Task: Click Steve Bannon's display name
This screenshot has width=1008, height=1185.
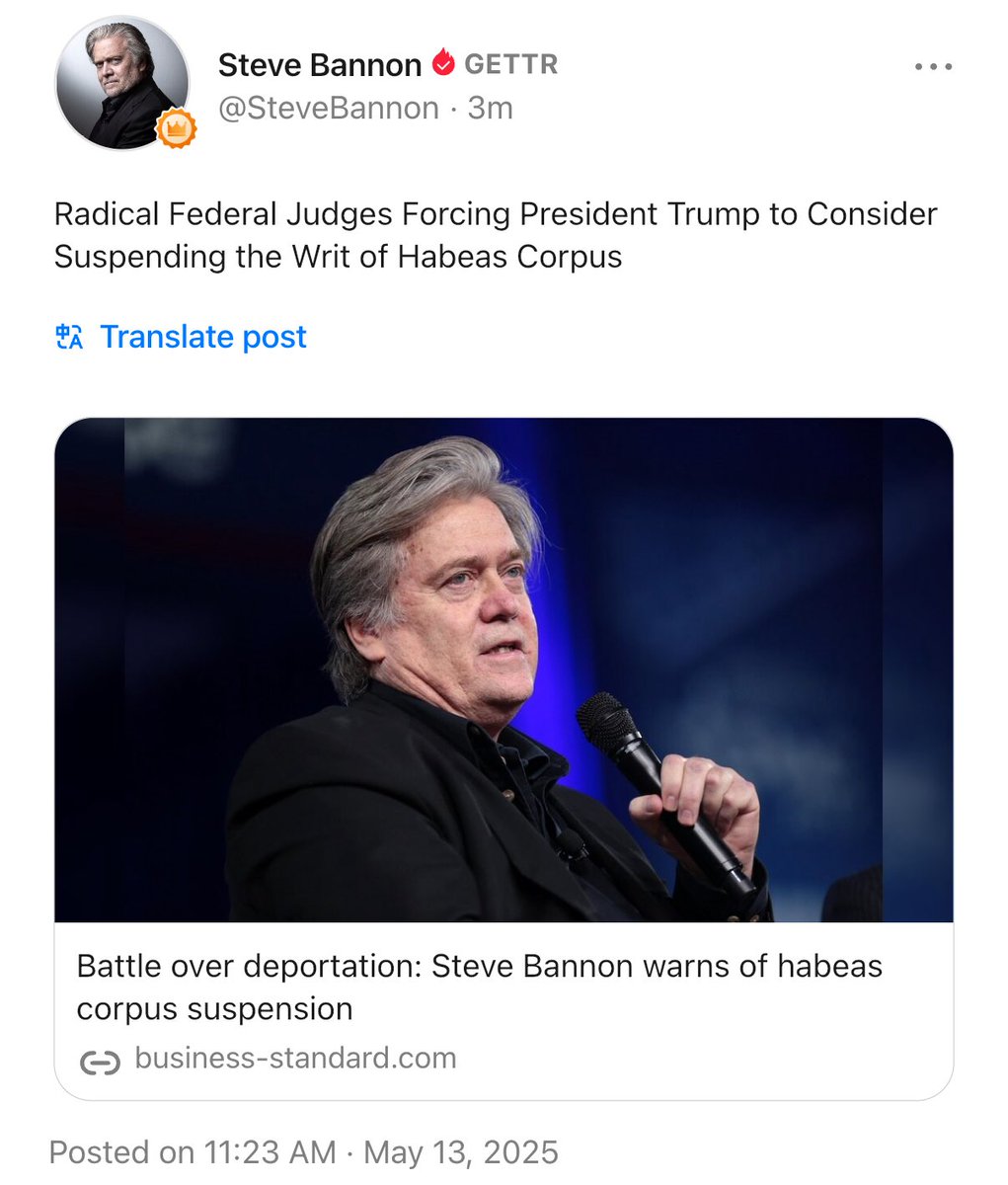Action: tap(320, 63)
